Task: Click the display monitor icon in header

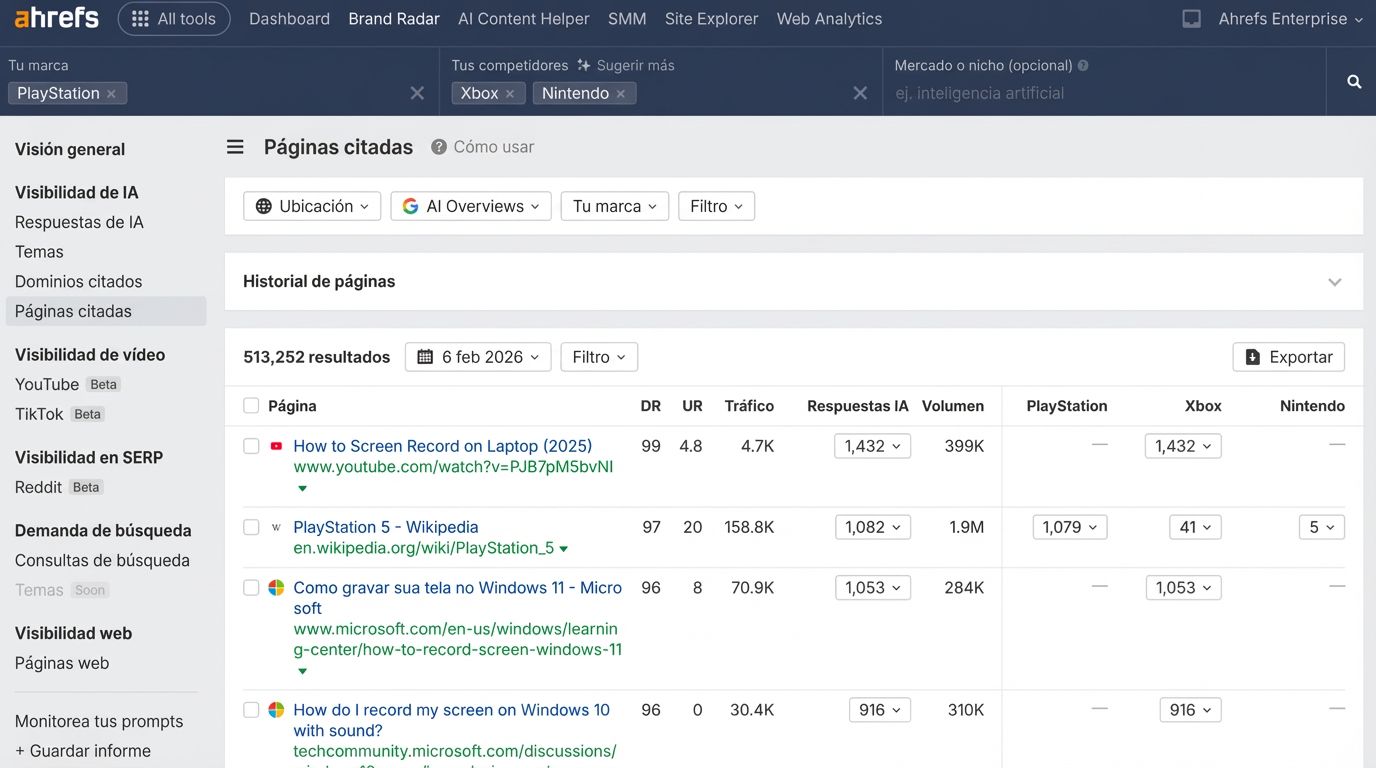Action: click(x=1191, y=19)
